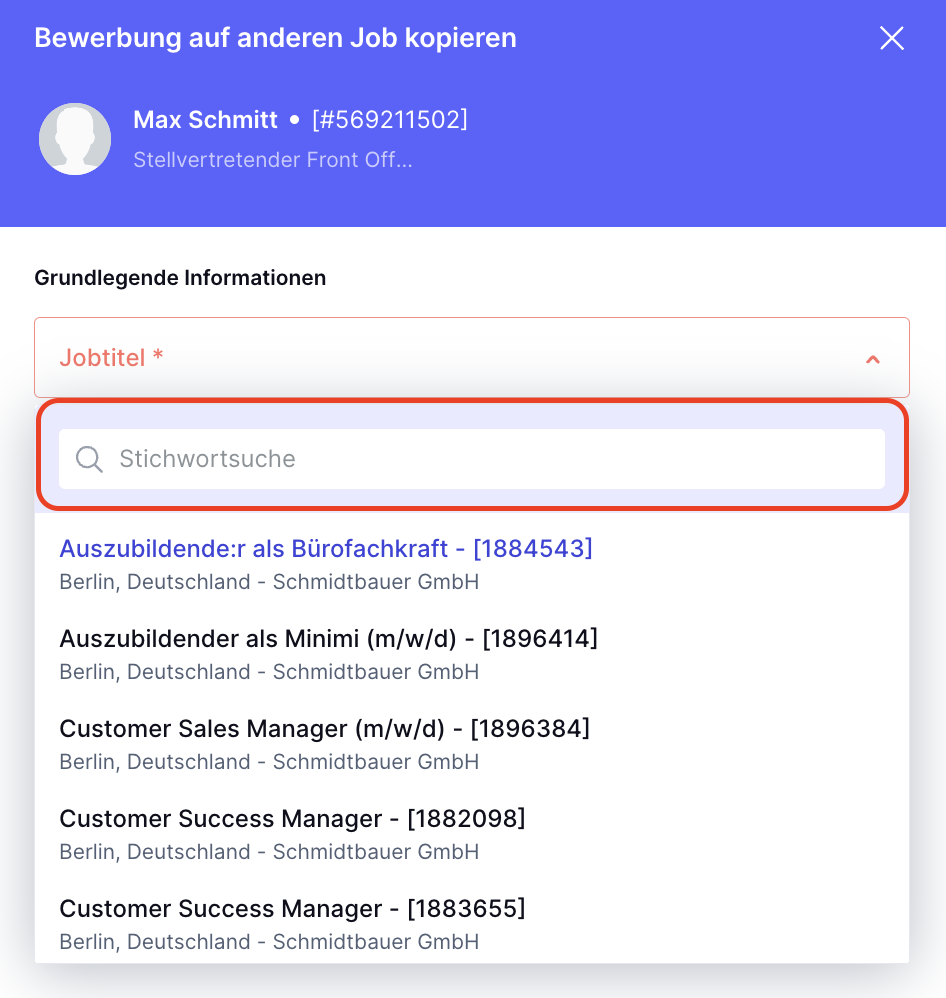This screenshot has height=998, width=946.
Task: Focus the Stichwortsuche search field
Action: [472, 459]
